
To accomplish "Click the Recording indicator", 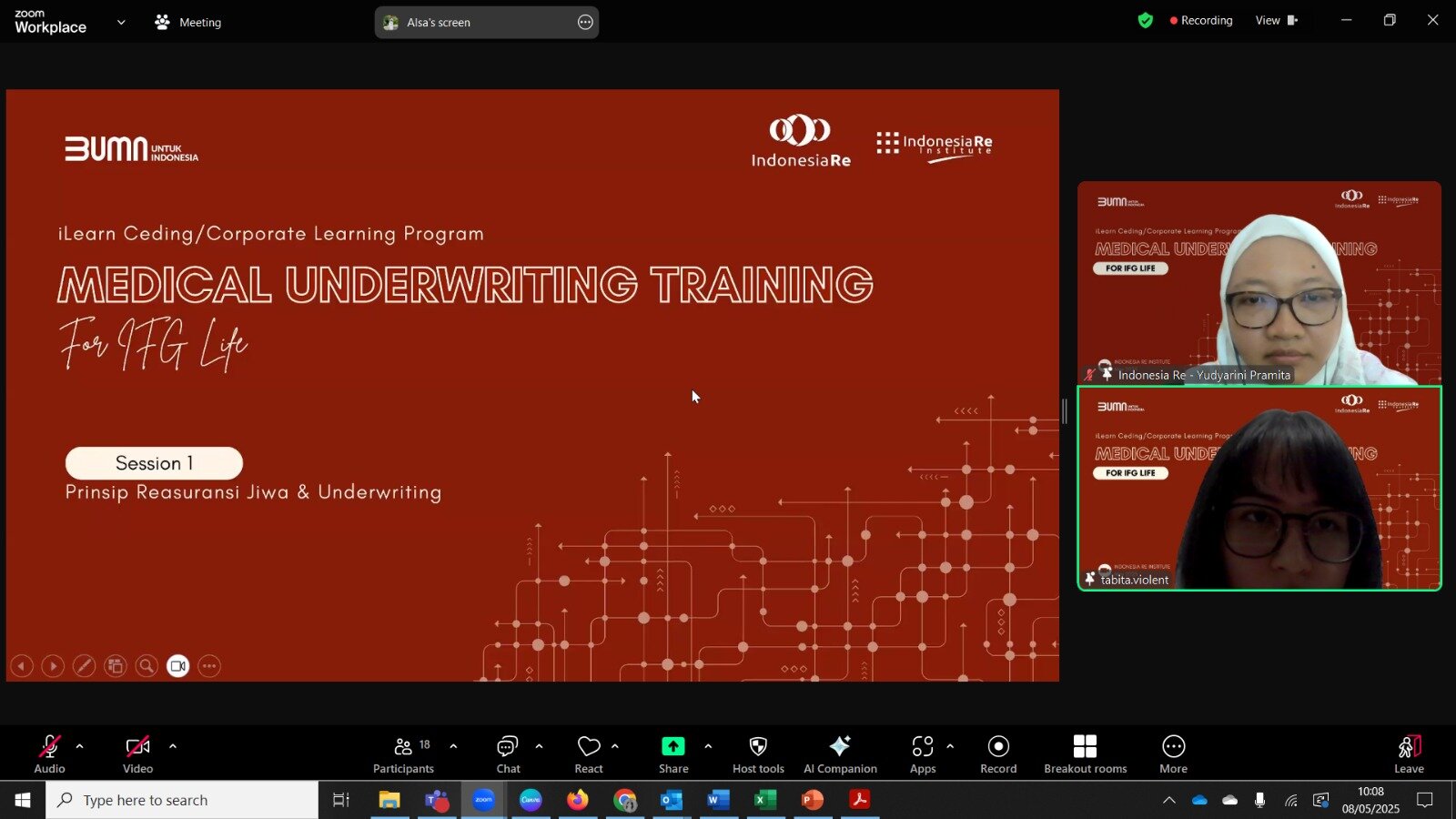I will 1201,20.
